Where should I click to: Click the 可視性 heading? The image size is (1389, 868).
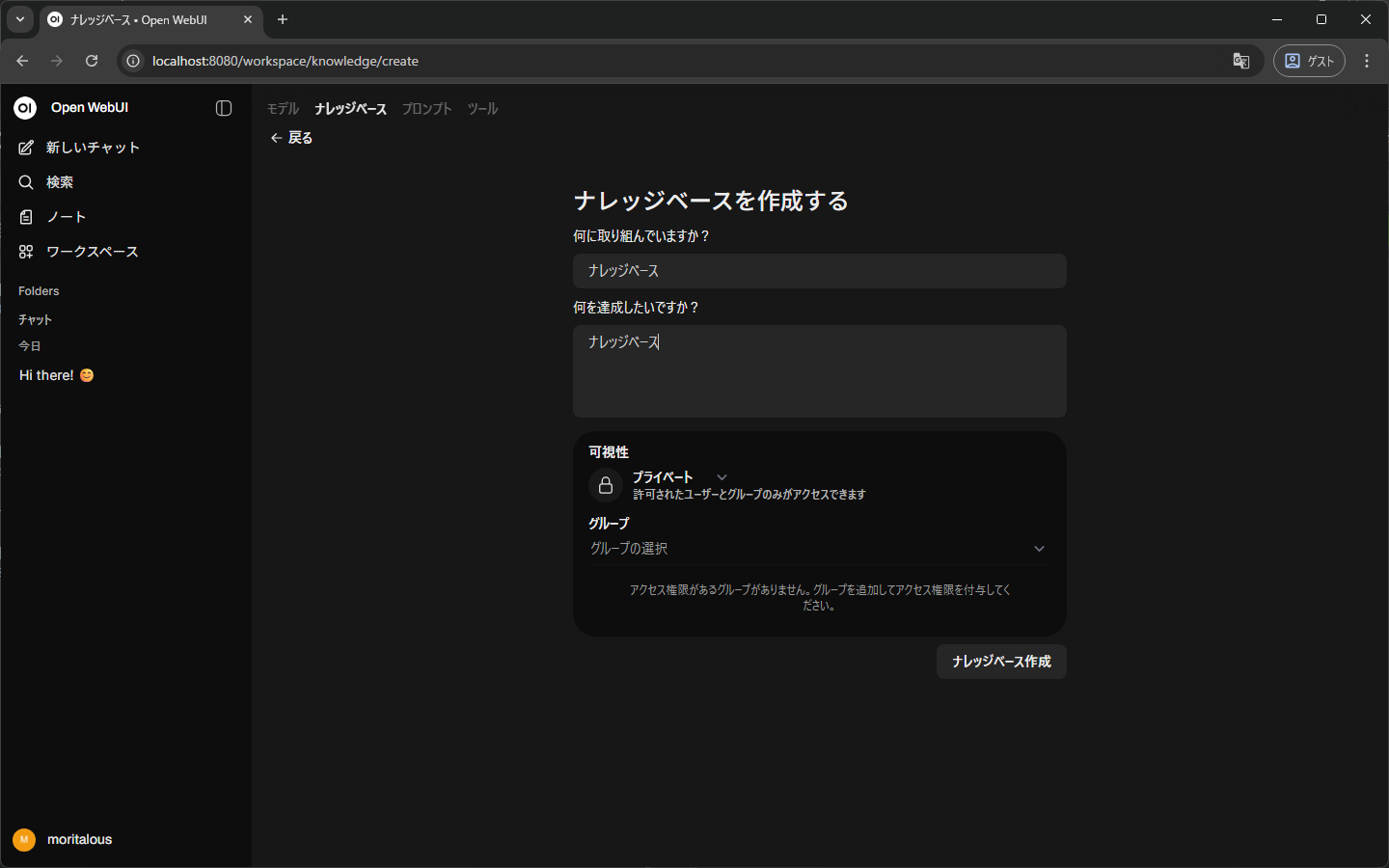[x=609, y=452]
